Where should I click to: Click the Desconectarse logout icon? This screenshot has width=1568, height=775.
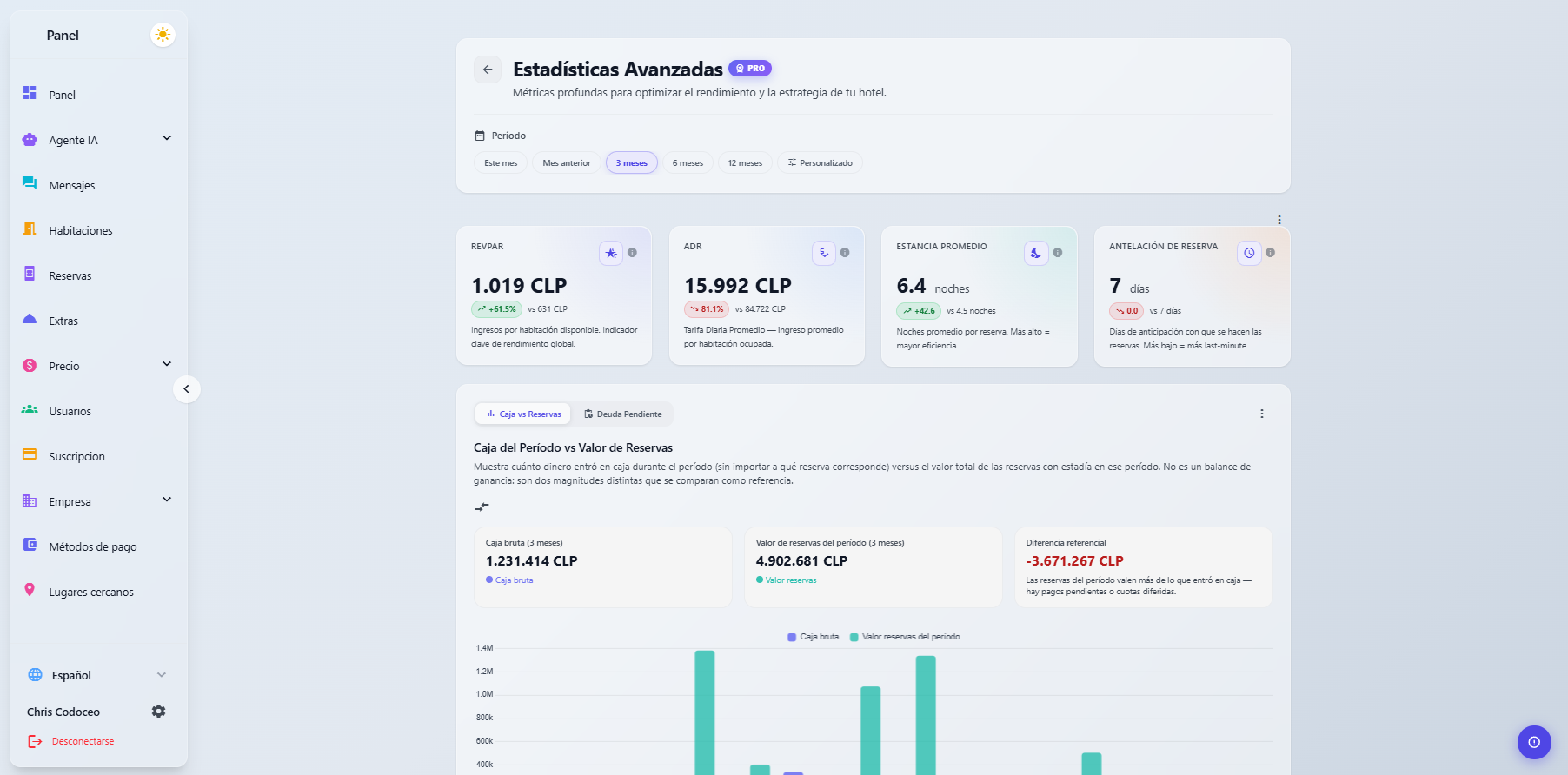point(35,741)
